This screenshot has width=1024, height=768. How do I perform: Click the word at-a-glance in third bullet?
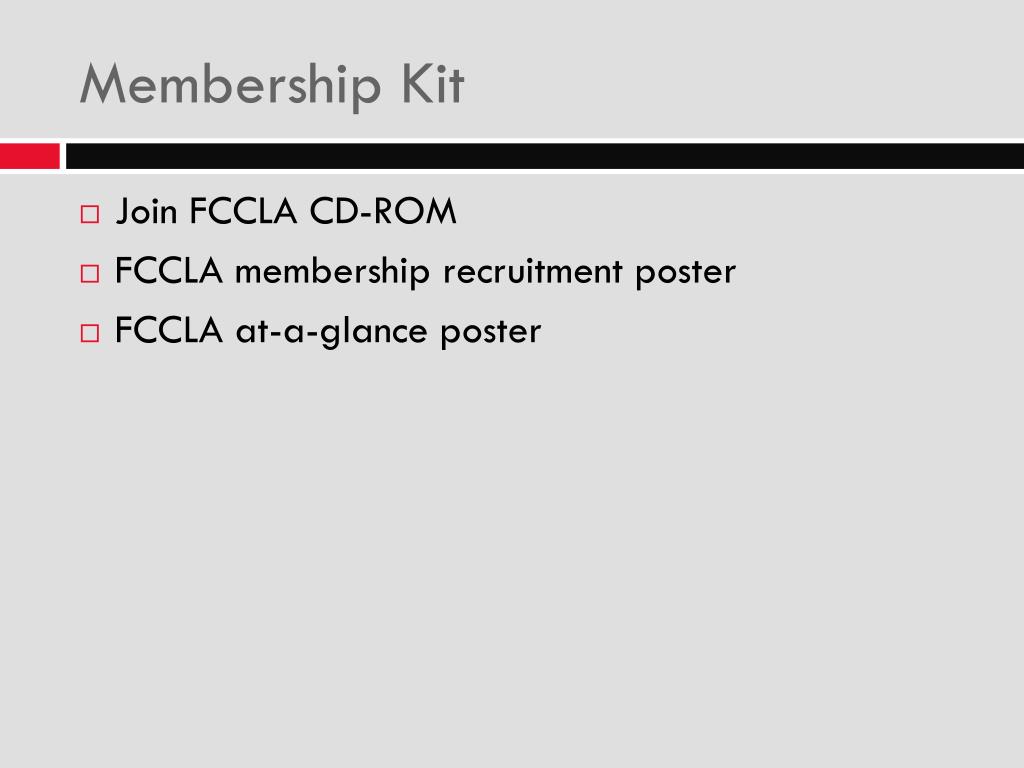(x=331, y=332)
